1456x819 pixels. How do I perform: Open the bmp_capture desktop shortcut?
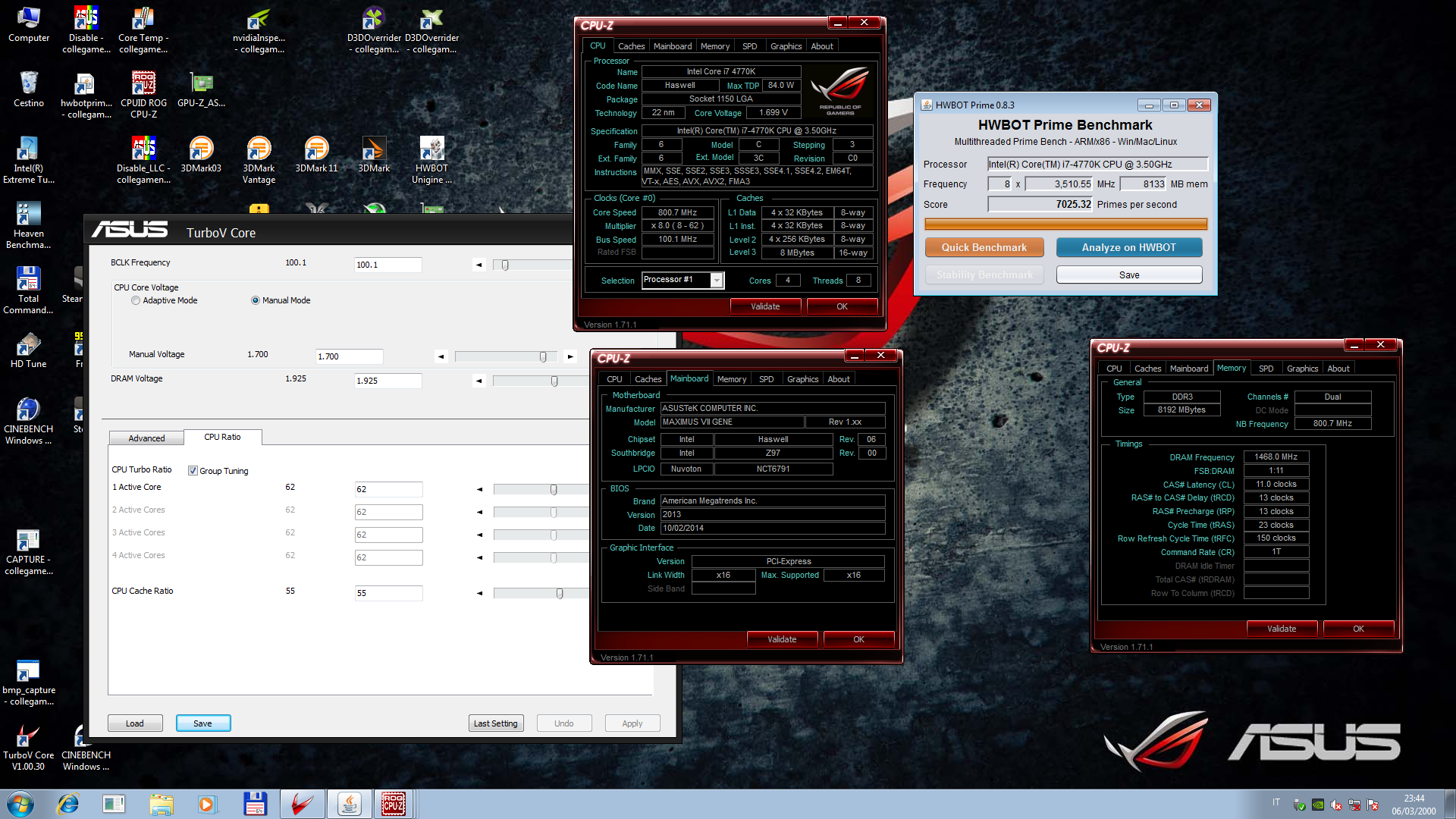29,682
